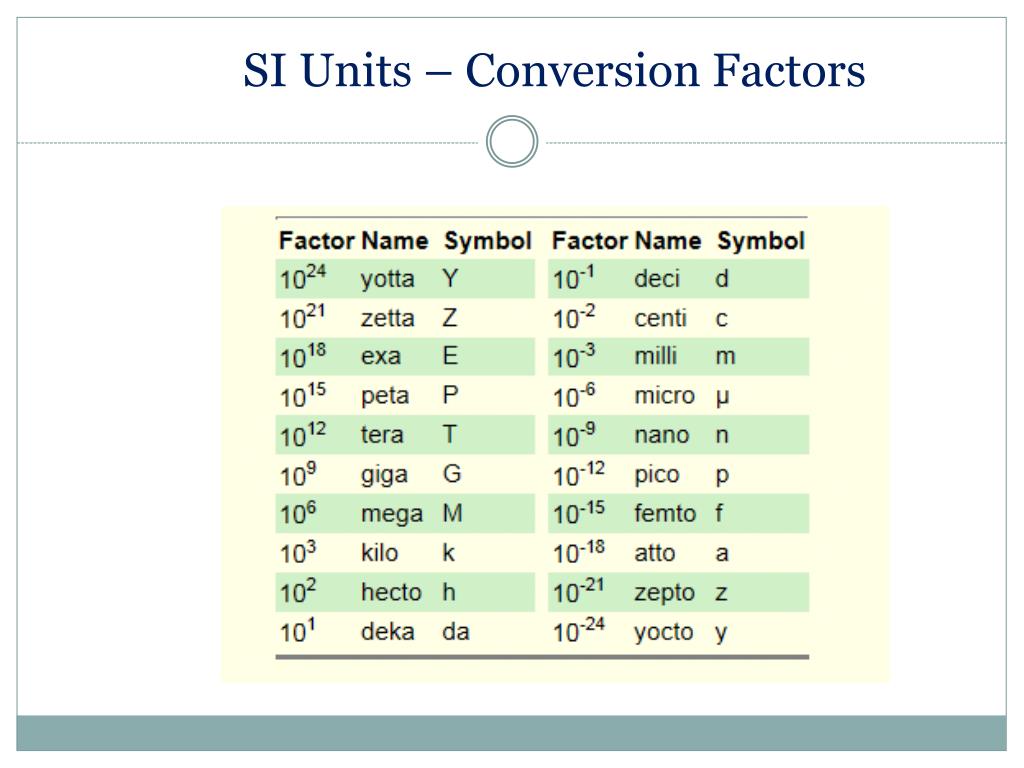Click the factor in the nano row

click(574, 434)
